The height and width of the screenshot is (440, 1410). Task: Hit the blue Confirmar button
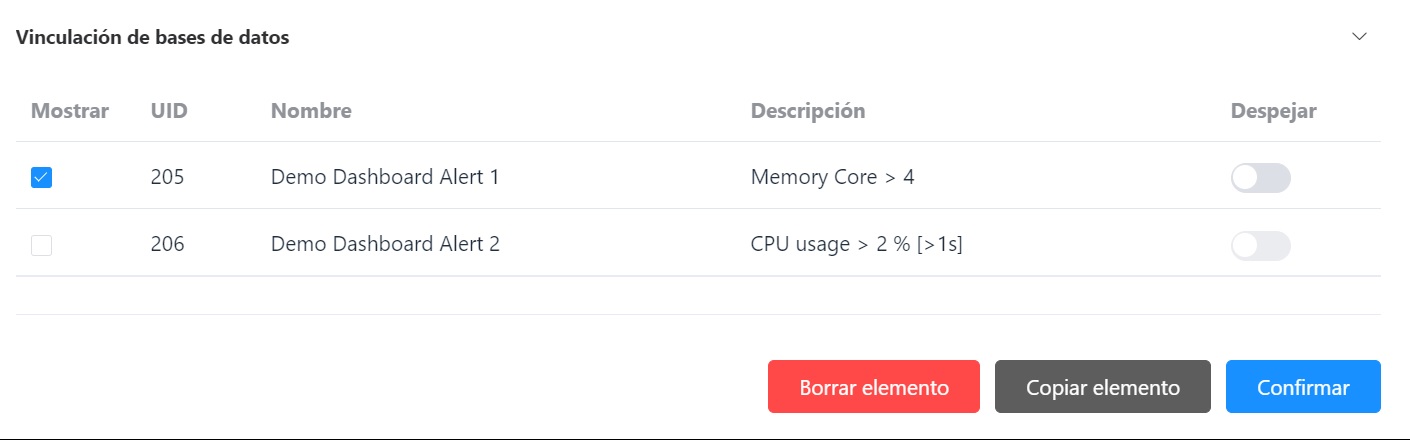pyautogui.click(x=1303, y=387)
